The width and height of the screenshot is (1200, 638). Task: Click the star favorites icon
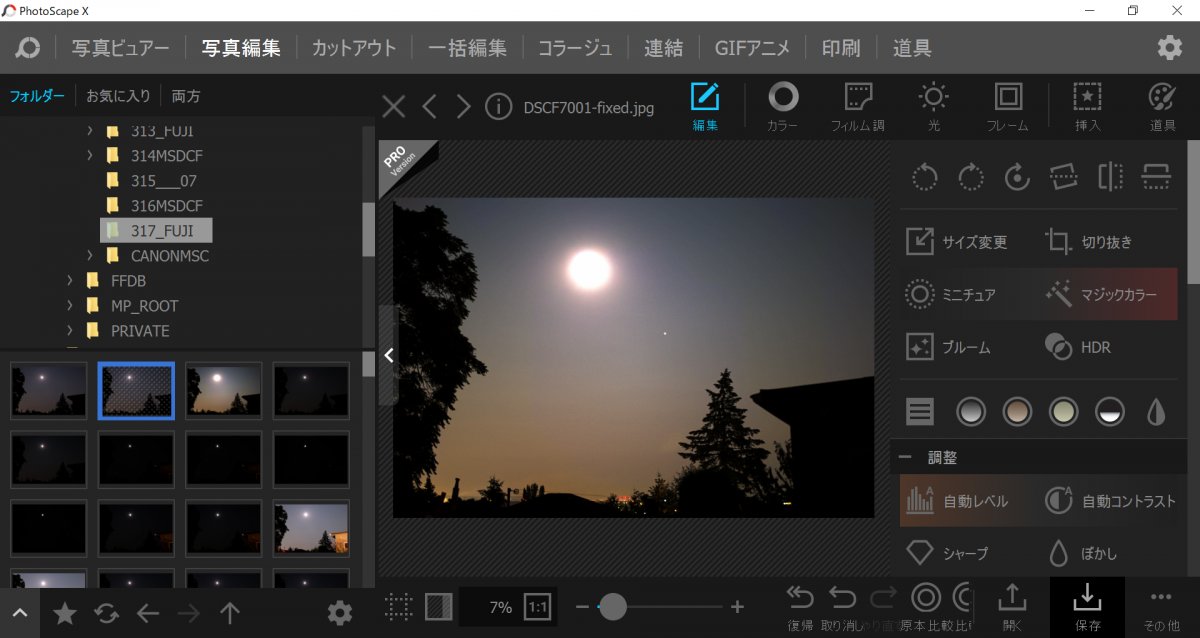(65, 613)
